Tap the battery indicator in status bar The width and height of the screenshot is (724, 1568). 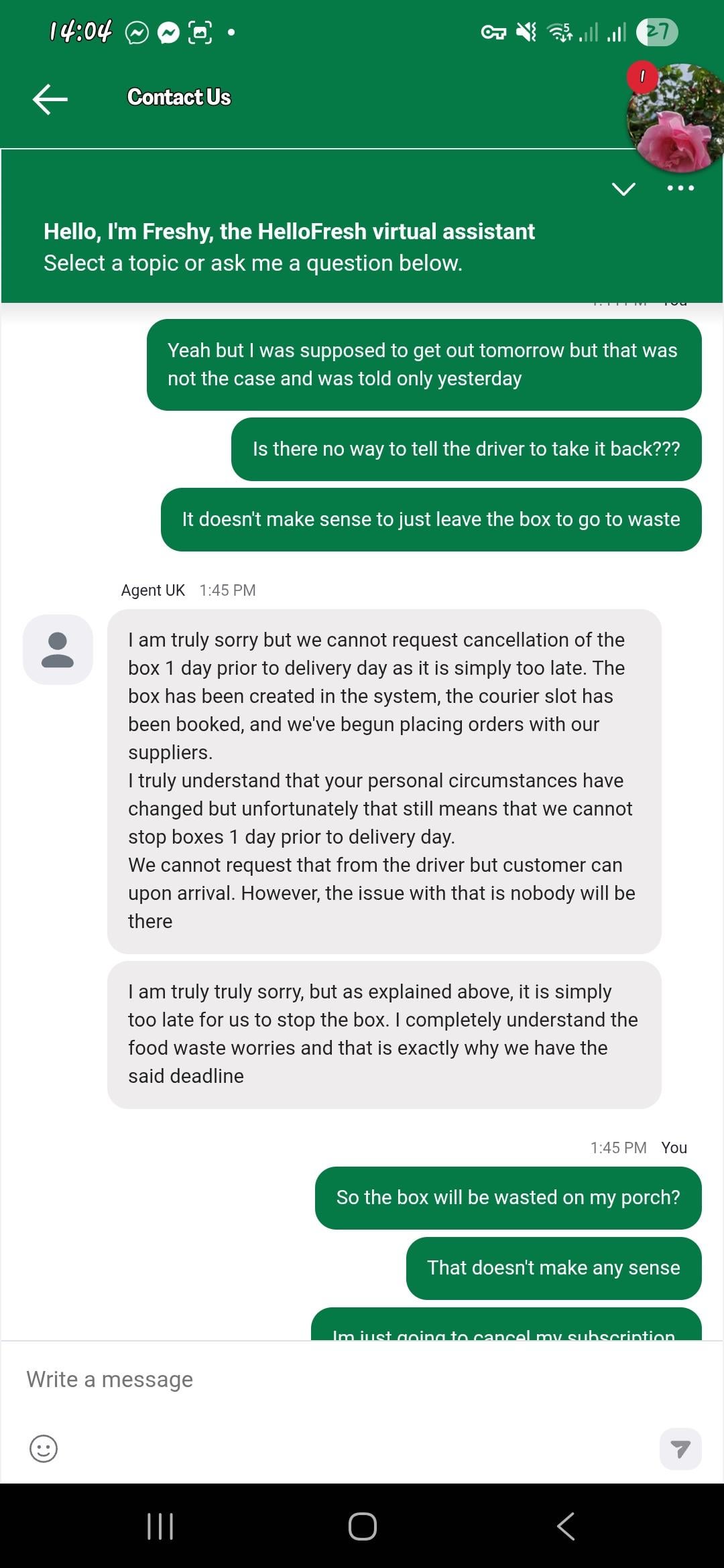pyautogui.click(x=657, y=31)
